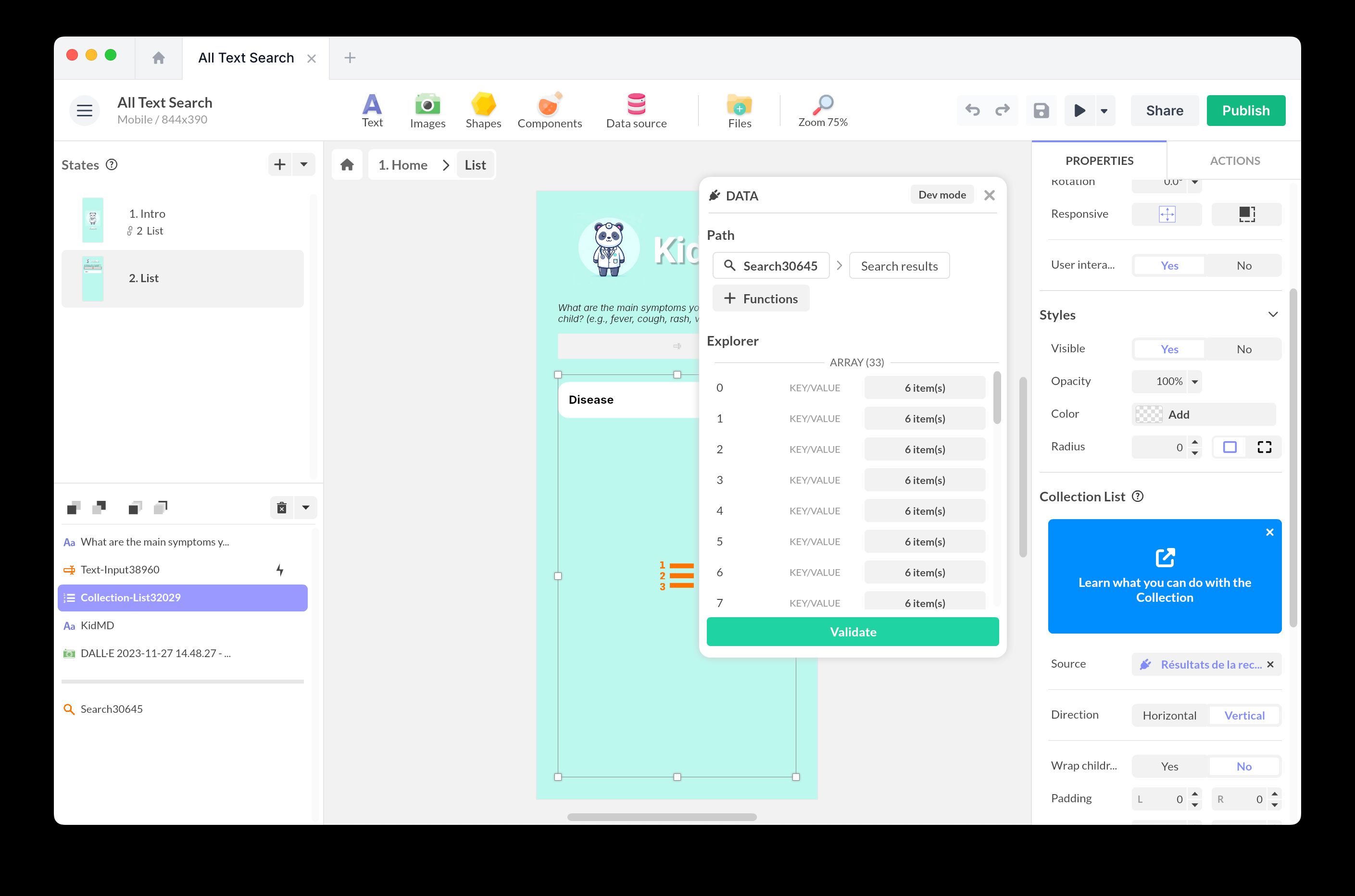The image size is (1355, 896).
Task: Set Wrap children to Yes
Action: [1169, 766]
